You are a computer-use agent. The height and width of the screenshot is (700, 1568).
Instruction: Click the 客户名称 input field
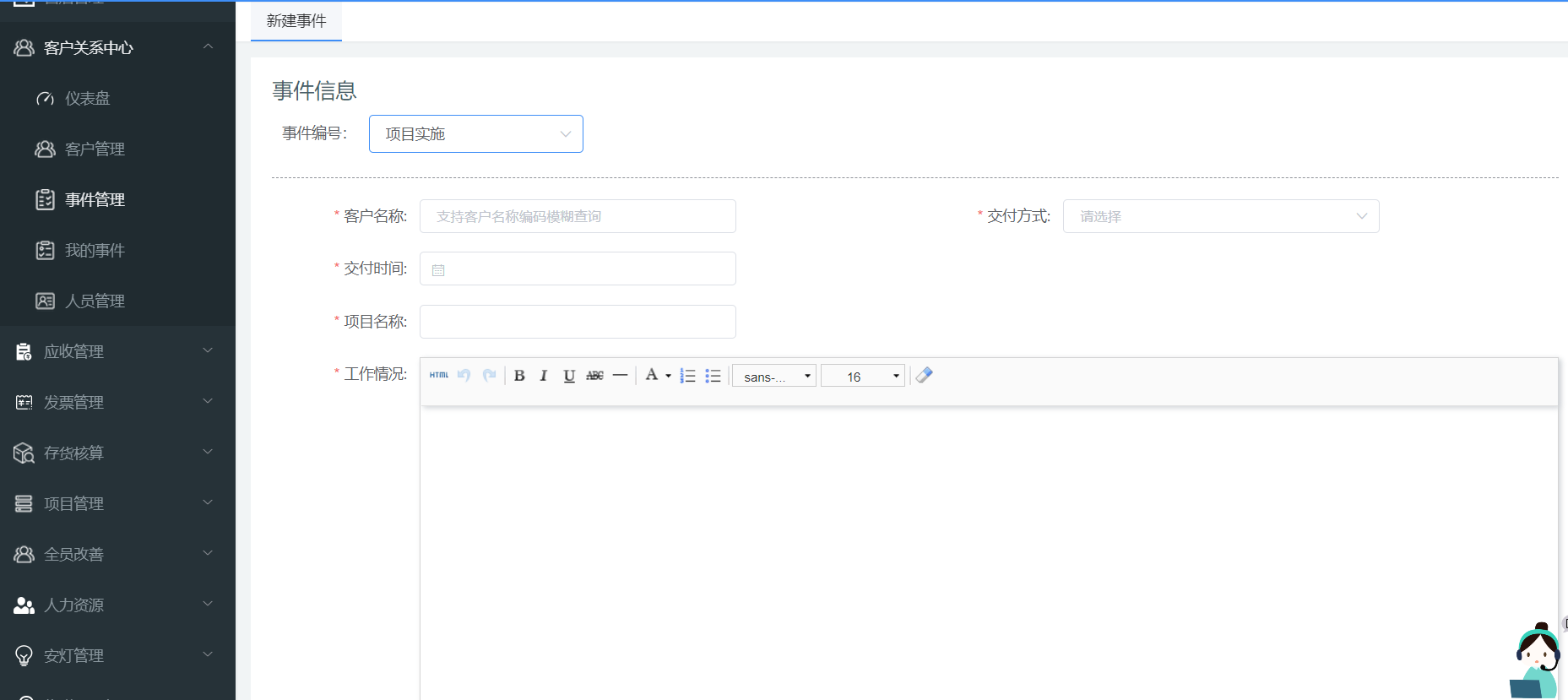coord(578,217)
